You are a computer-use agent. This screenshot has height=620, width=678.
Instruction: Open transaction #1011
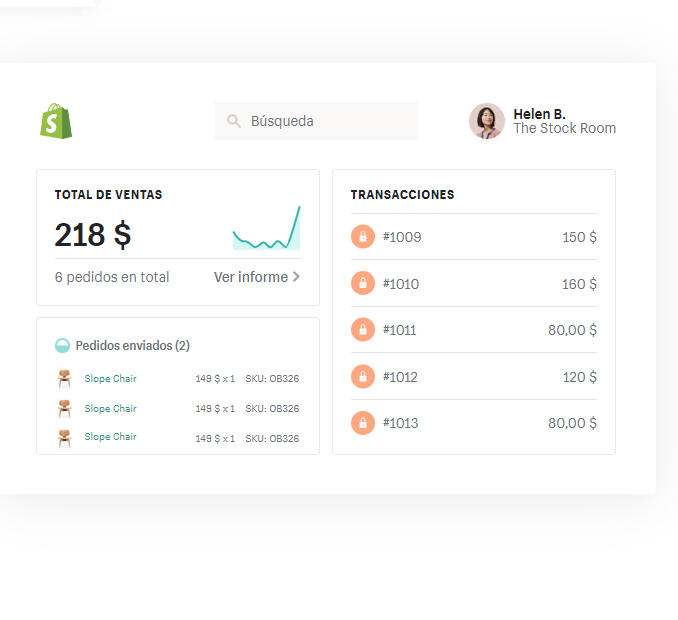coord(474,329)
